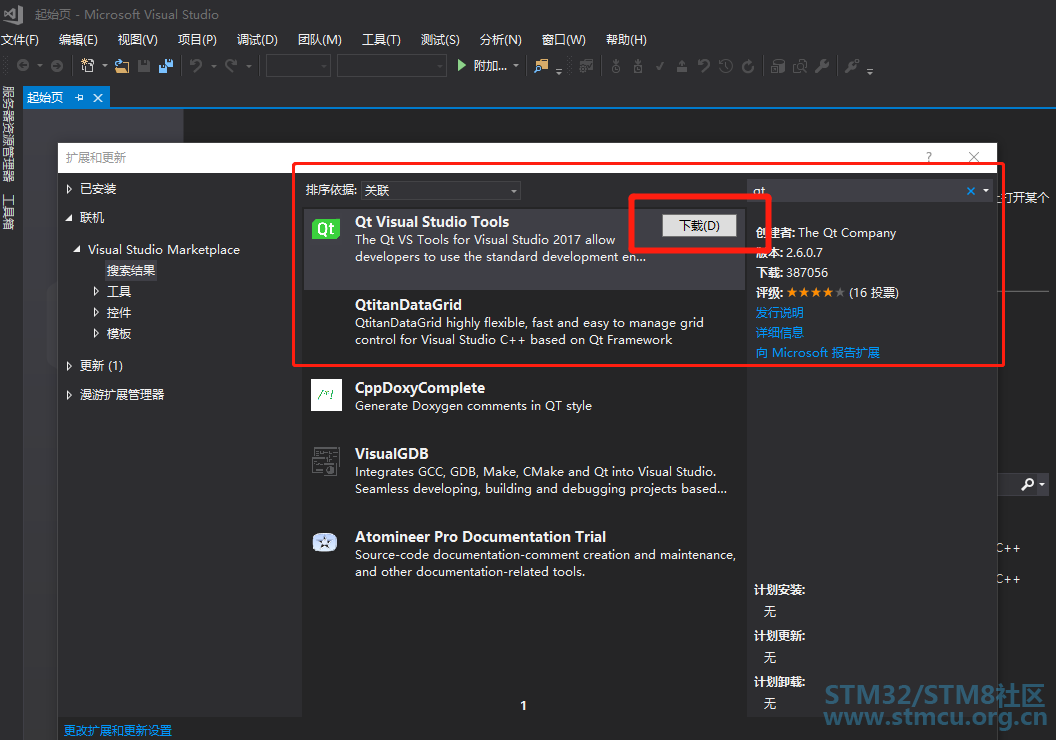Click the Atomineer Pro Documentation icon

[x=325, y=542]
